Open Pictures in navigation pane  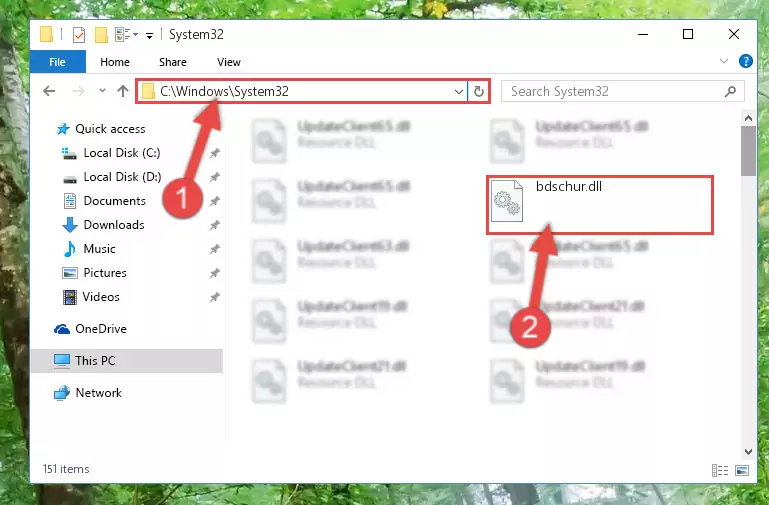pos(94,273)
